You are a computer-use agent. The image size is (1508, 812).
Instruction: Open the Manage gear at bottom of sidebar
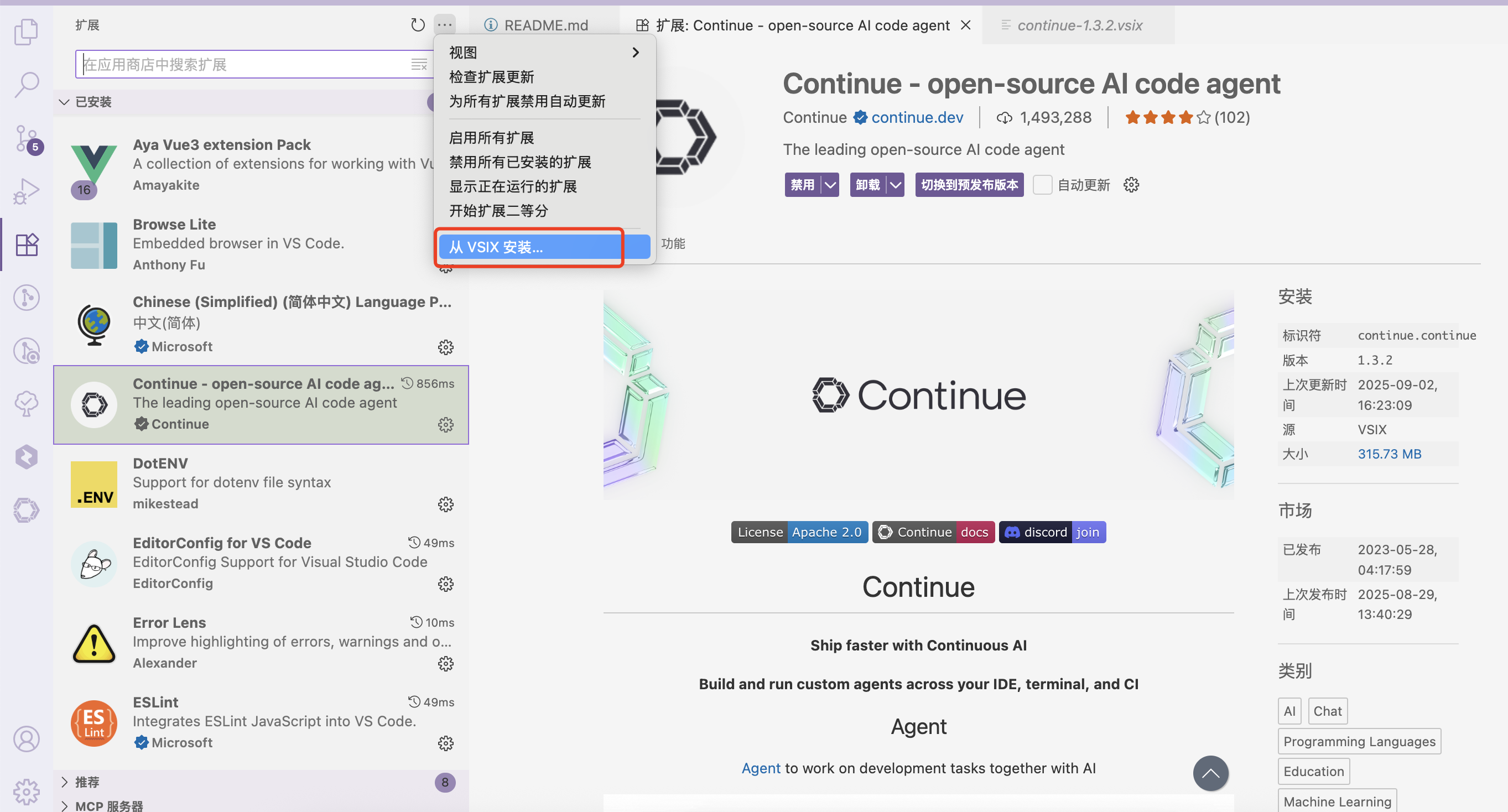[x=27, y=792]
